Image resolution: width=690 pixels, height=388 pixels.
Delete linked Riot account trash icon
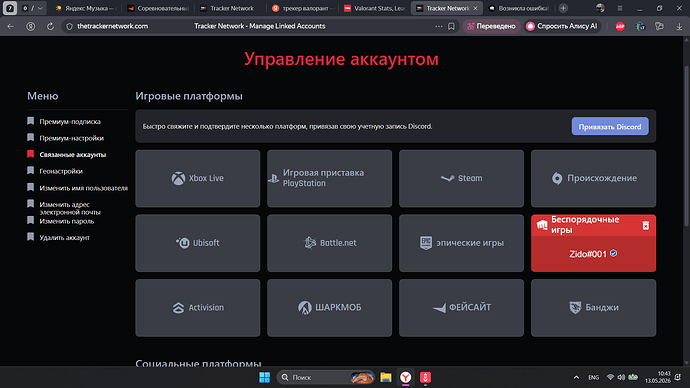pyautogui.click(x=646, y=225)
